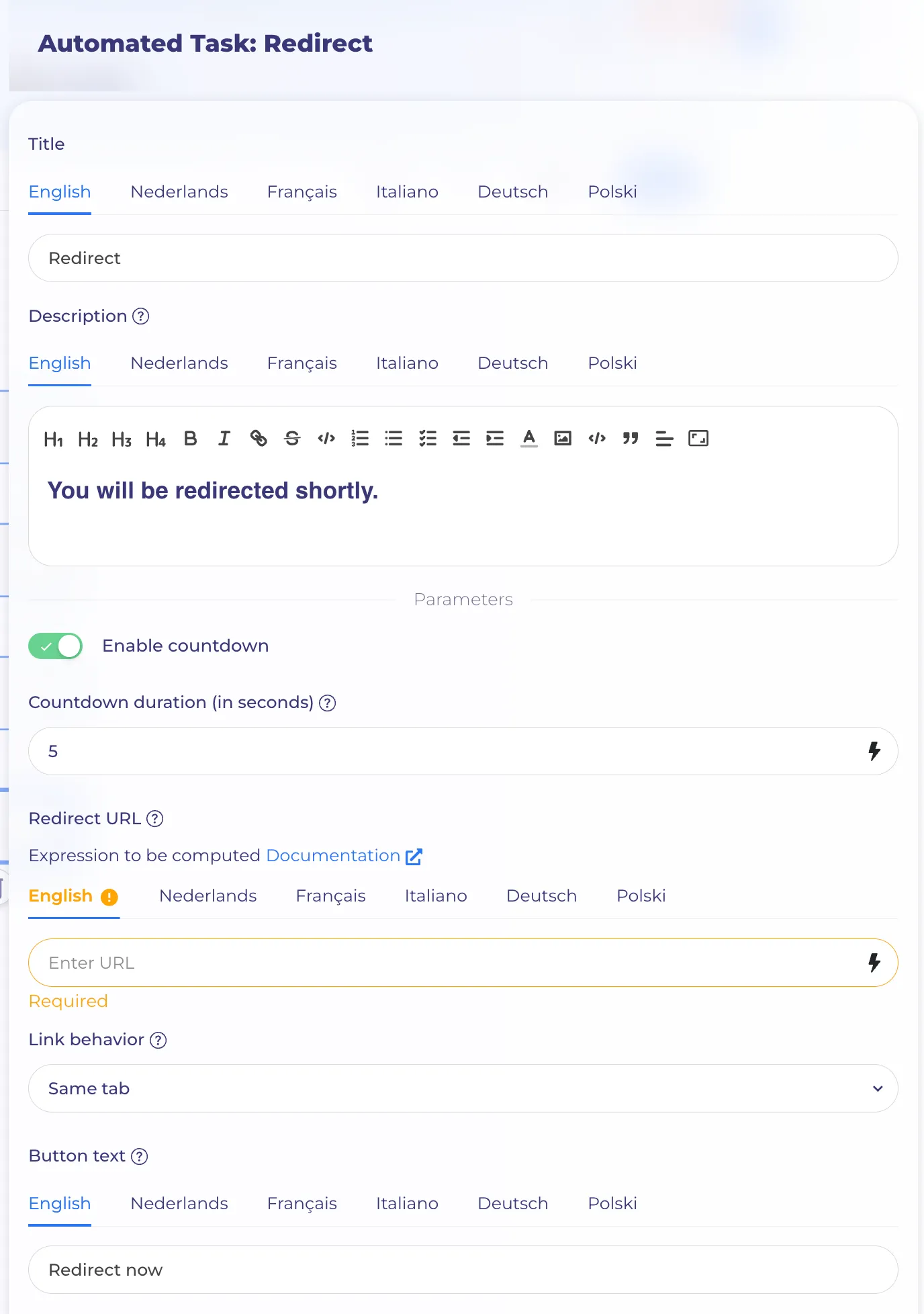
Task: Switch Redirect URL to the Deutsch tab
Action: coord(541,896)
